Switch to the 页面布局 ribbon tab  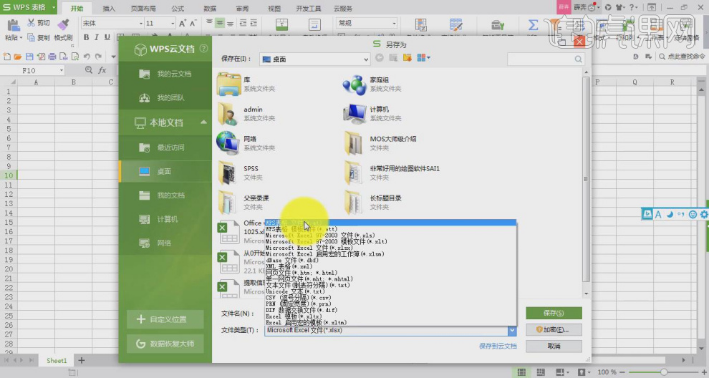pyautogui.click(x=143, y=8)
